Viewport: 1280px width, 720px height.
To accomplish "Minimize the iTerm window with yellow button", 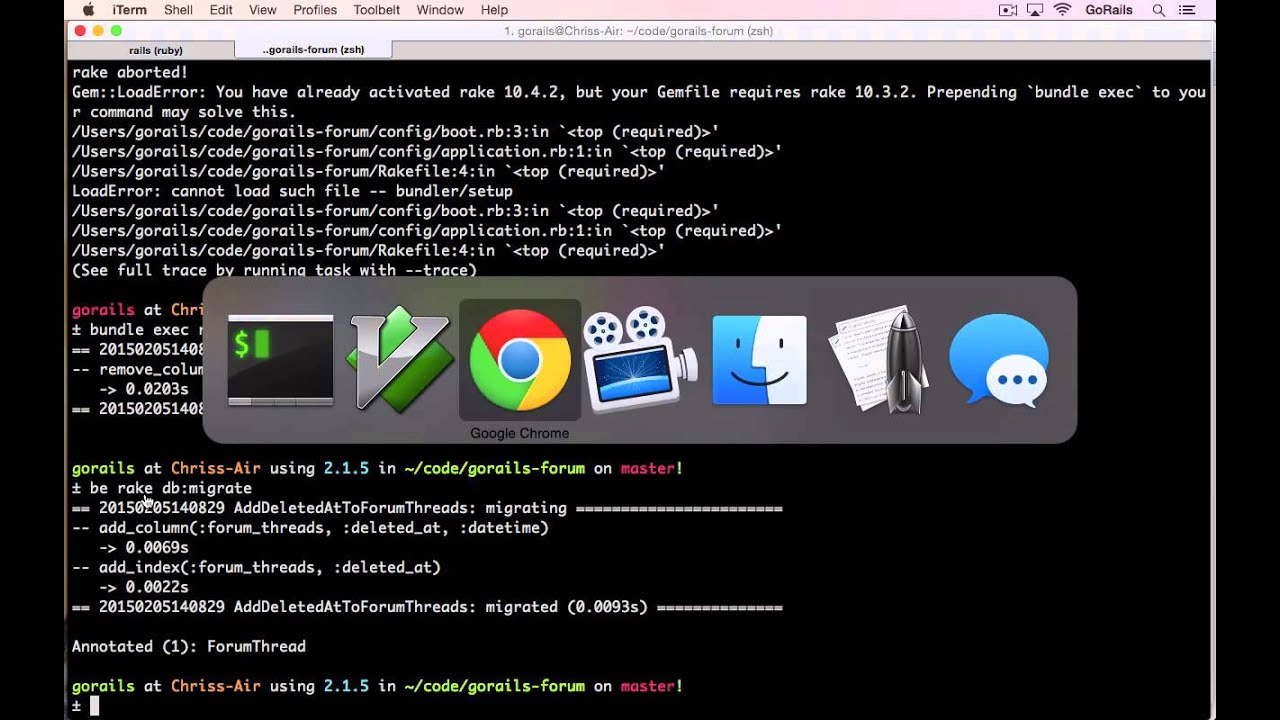I will tap(98, 31).
